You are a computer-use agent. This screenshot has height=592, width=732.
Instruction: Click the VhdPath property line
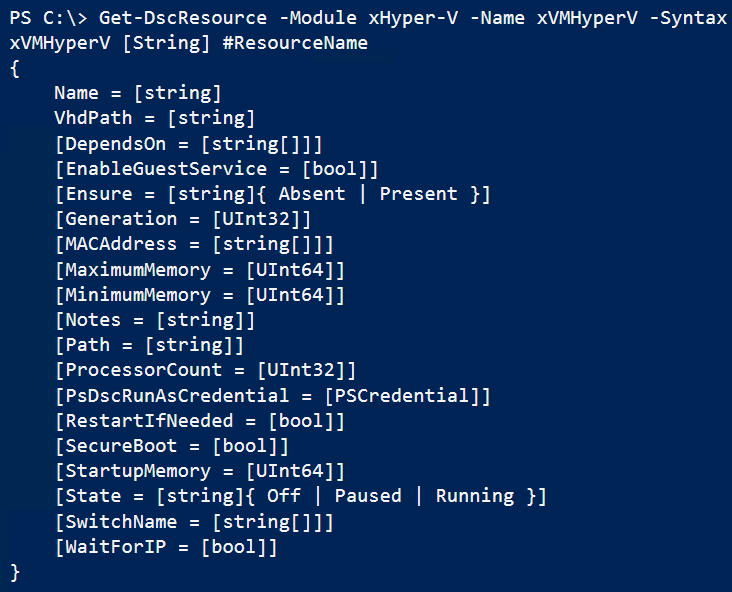[155, 118]
